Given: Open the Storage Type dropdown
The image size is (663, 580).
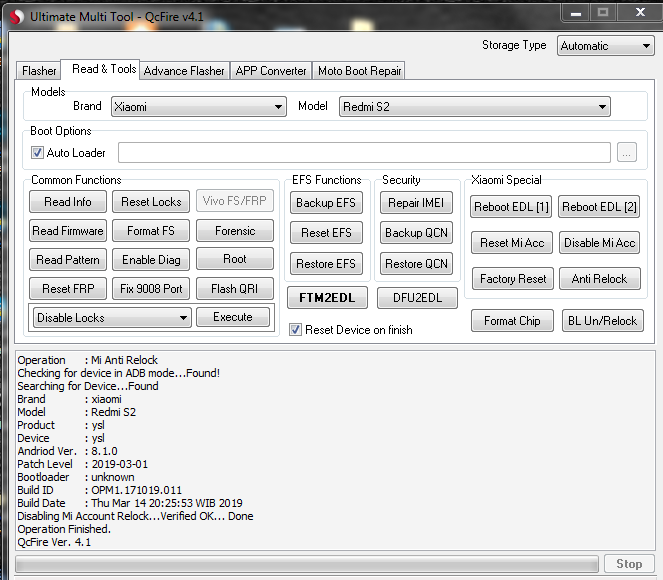Looking at the screenshot, I should point(605,46).
